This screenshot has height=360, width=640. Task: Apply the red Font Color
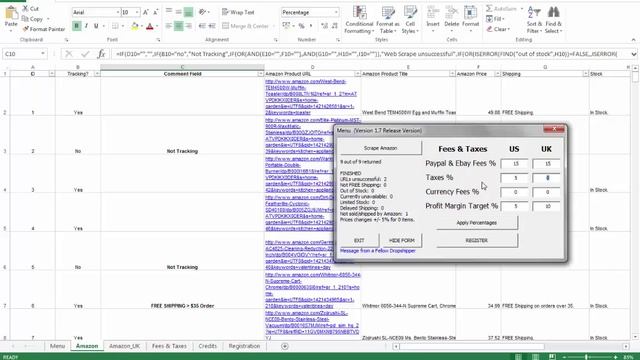coord(150,26)
